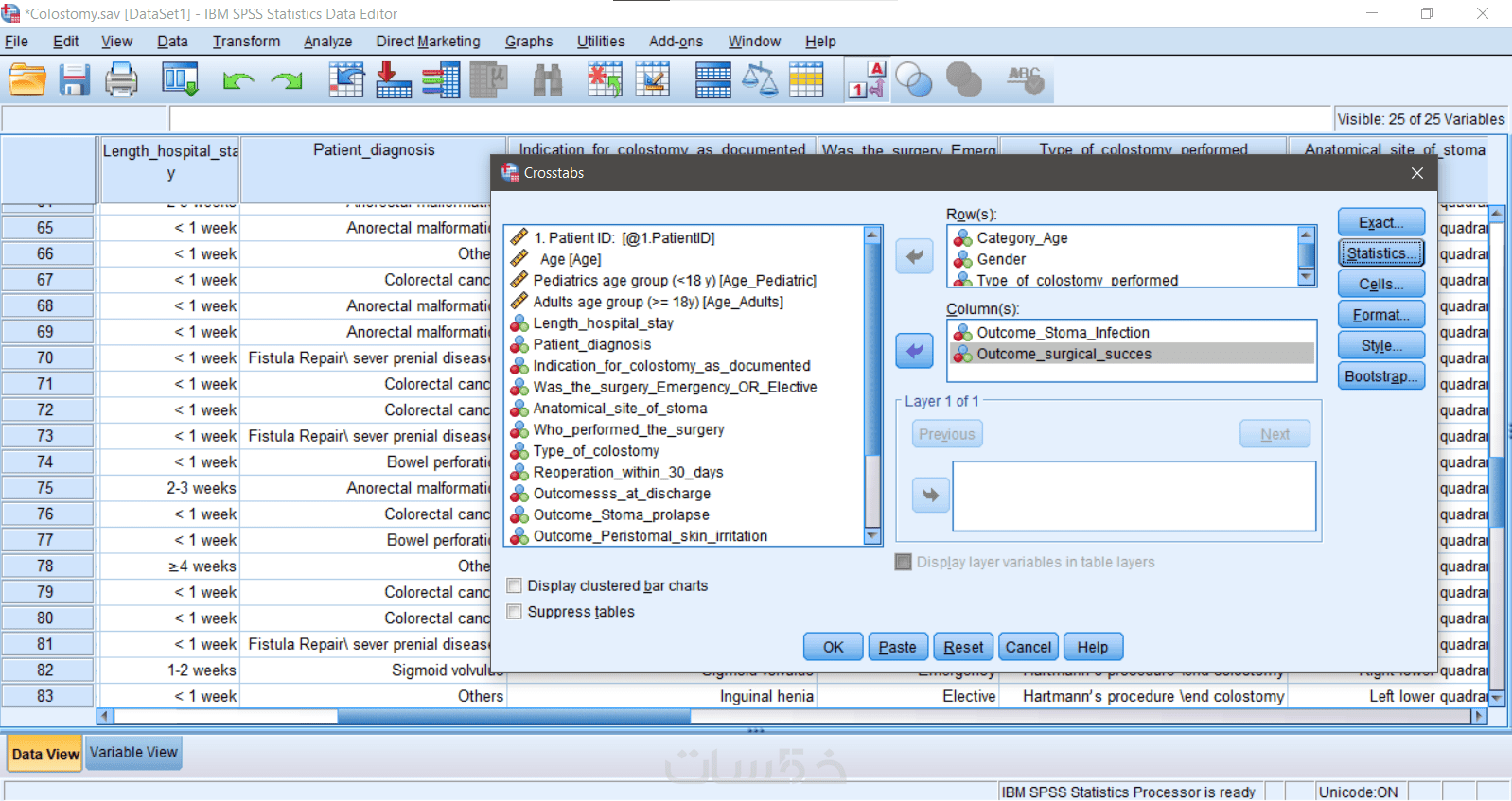Click data grid right scroll arrow

[1477, 717]
